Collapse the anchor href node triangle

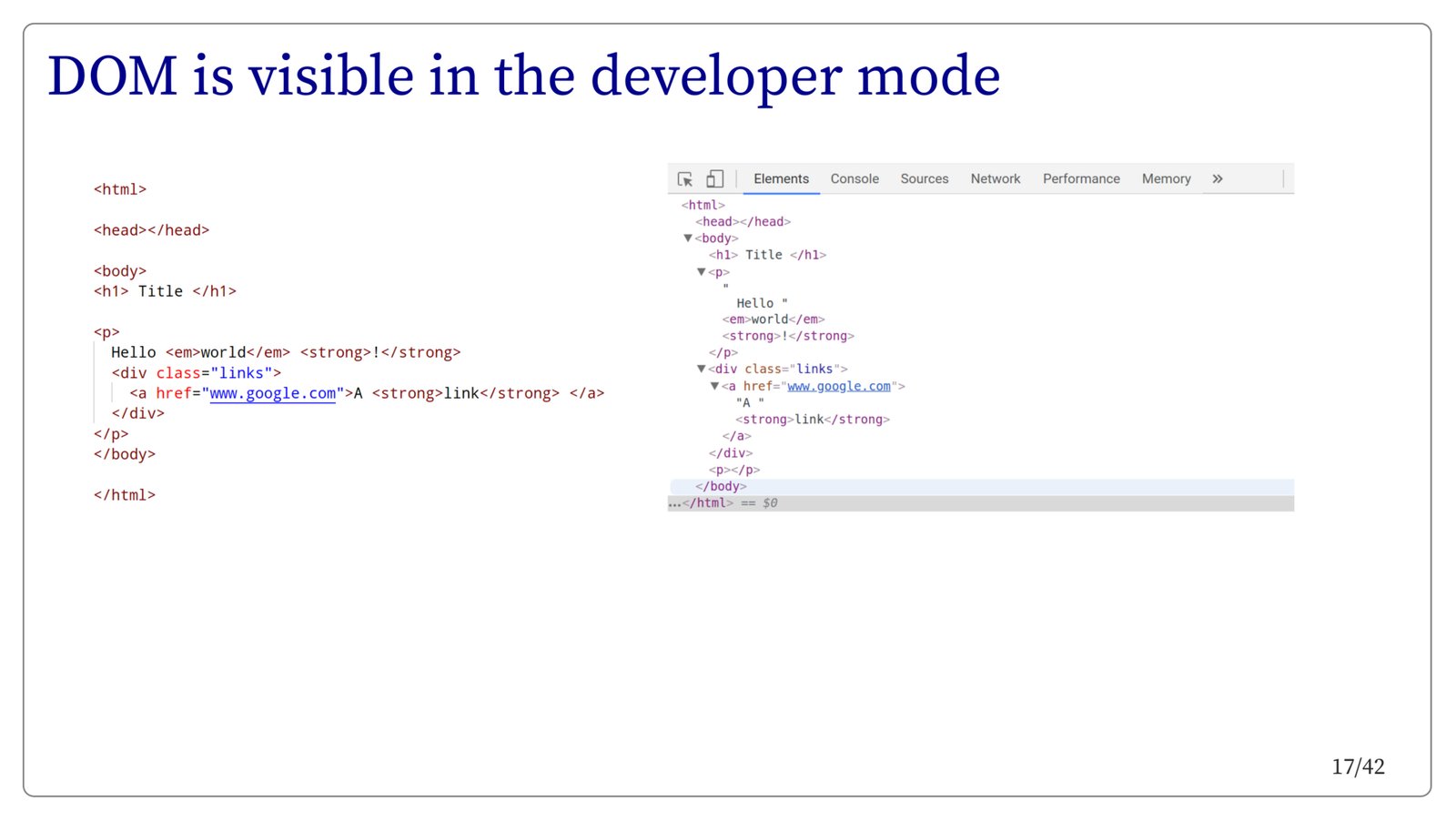(x=715, y=386)
